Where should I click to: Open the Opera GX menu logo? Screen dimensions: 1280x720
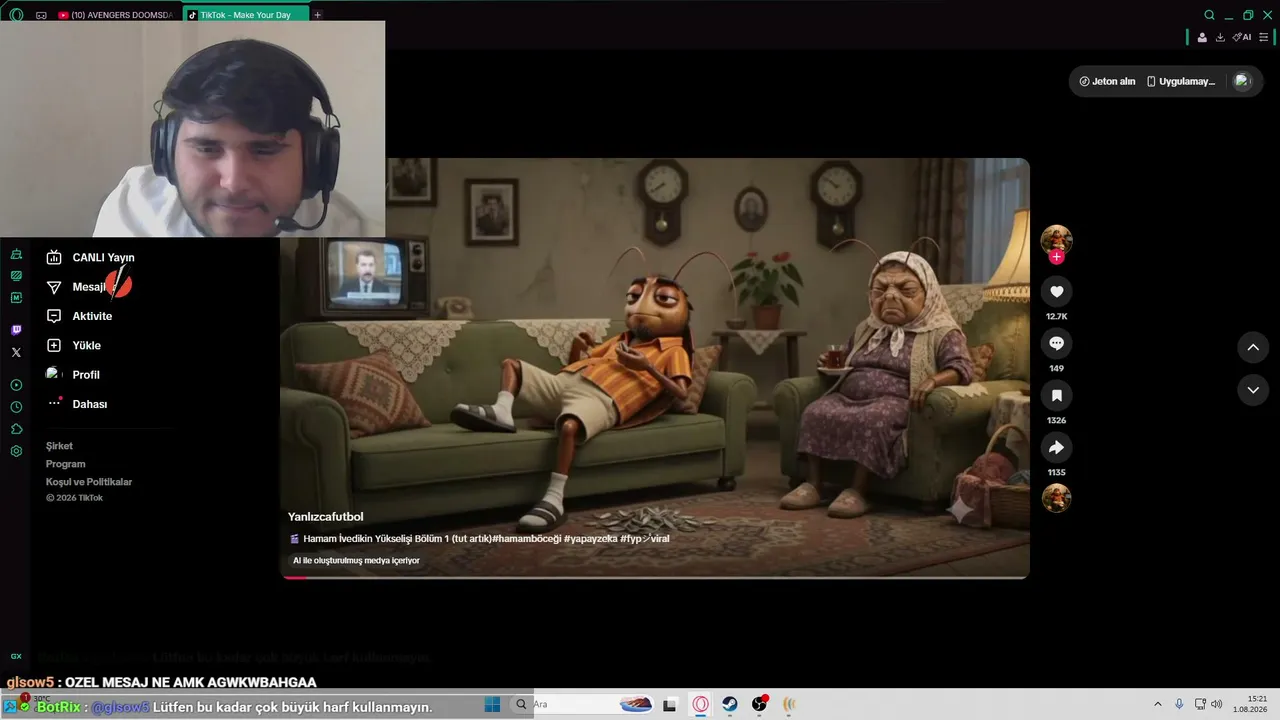coord(16,15)
